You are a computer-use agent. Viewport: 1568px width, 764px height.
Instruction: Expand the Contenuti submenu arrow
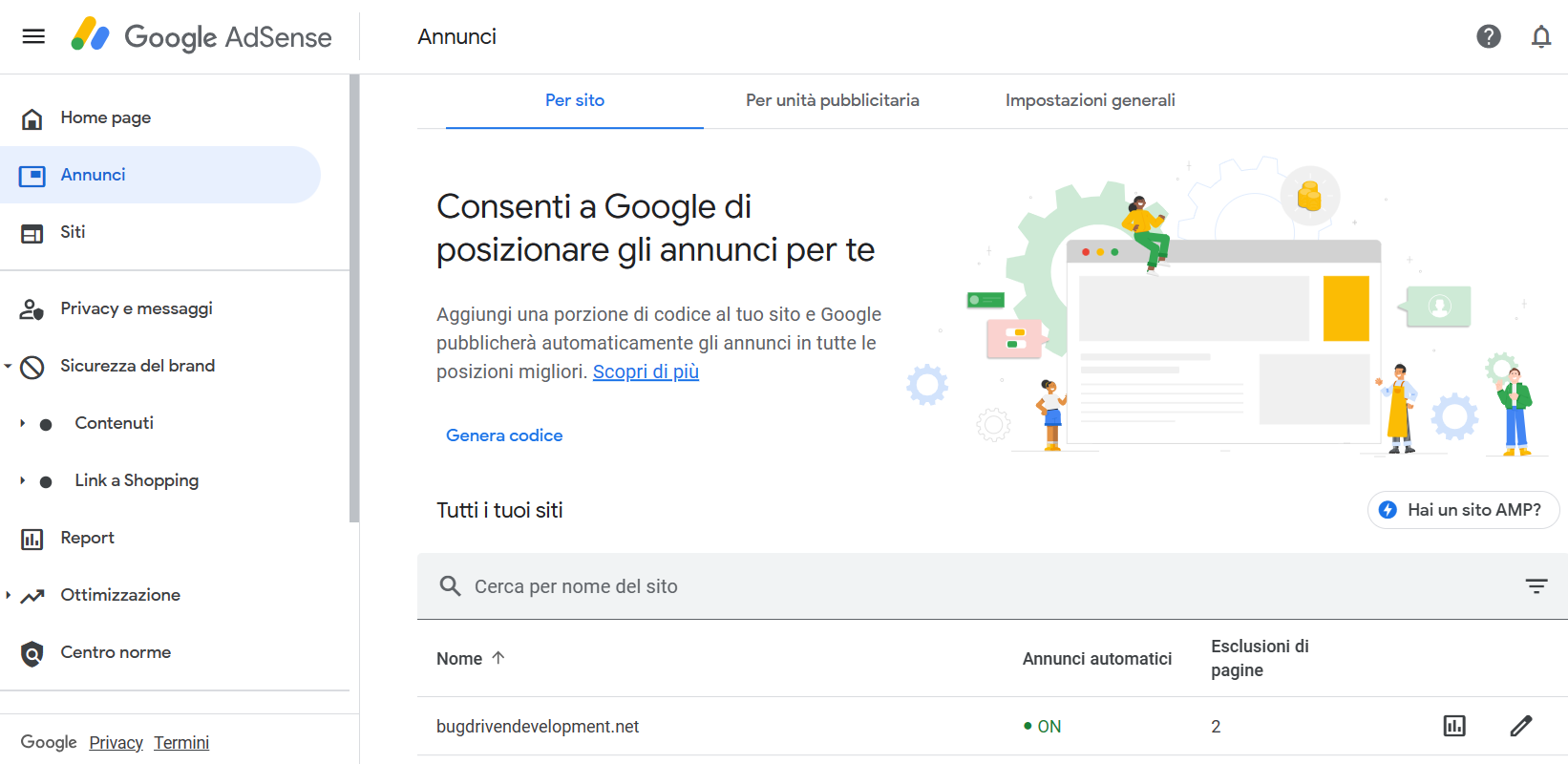pos(23,423)
